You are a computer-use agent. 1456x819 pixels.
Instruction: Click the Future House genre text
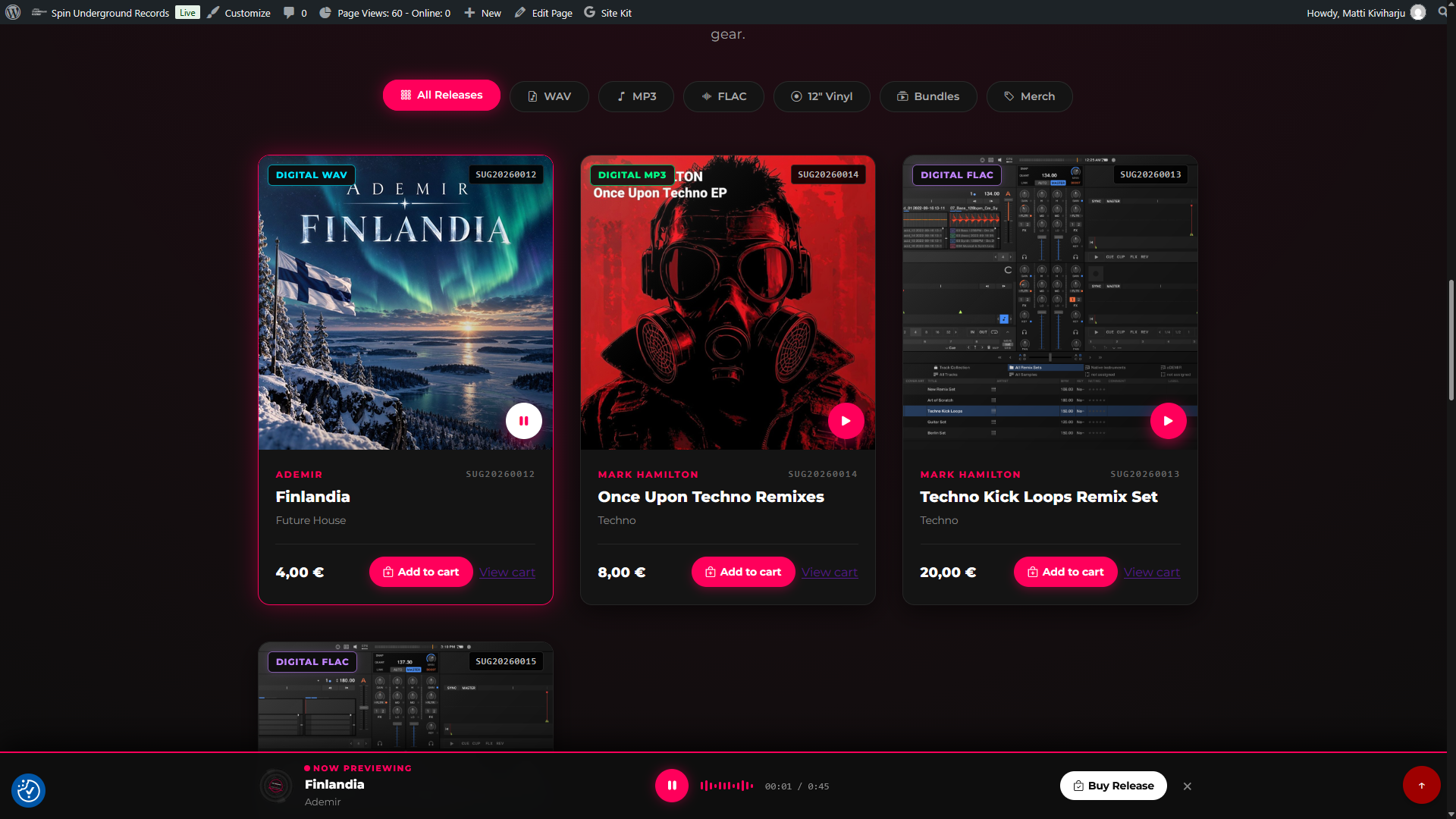tap(310, 520)
